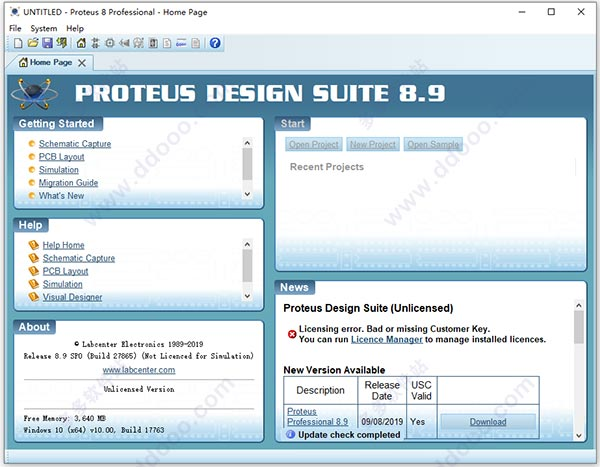Click the Download button for Professional 8.9
Screen dimensions: 600x467
tap(488, 421)
